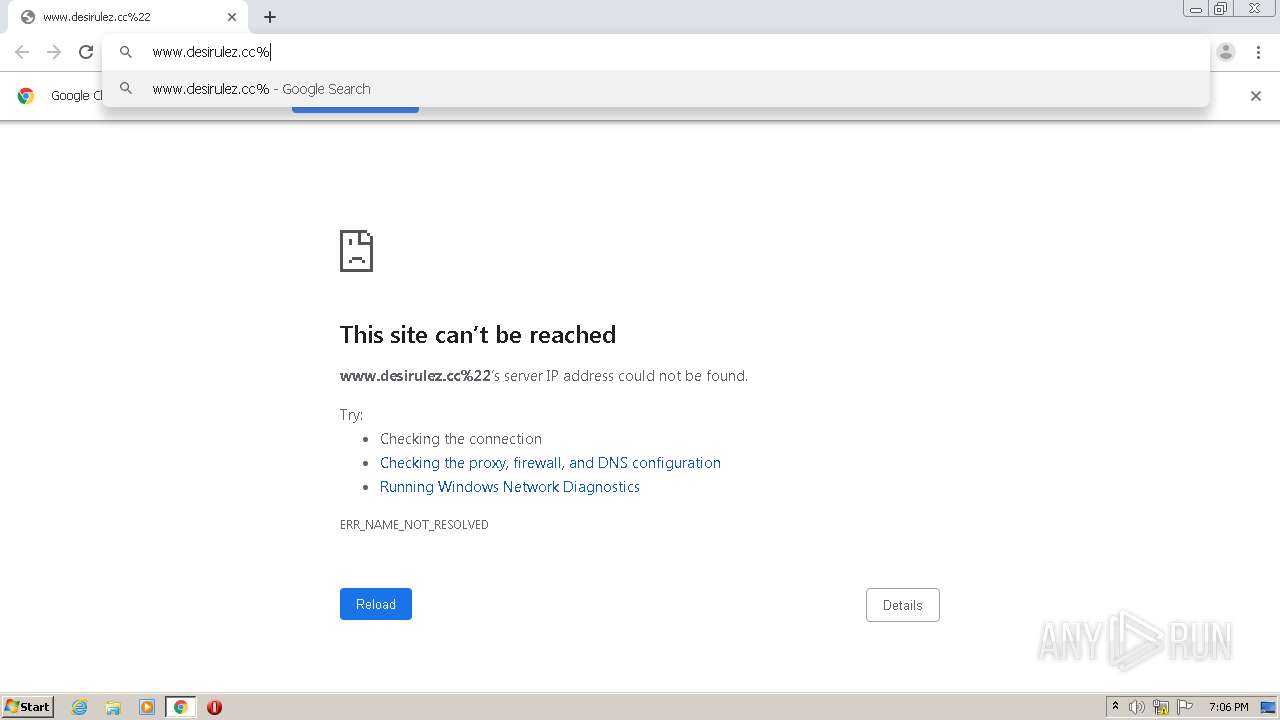Reload page with toolbar refresh icon
This screenshot has height=720, width=1280.
pyautogui.click(x=86, y=52)
